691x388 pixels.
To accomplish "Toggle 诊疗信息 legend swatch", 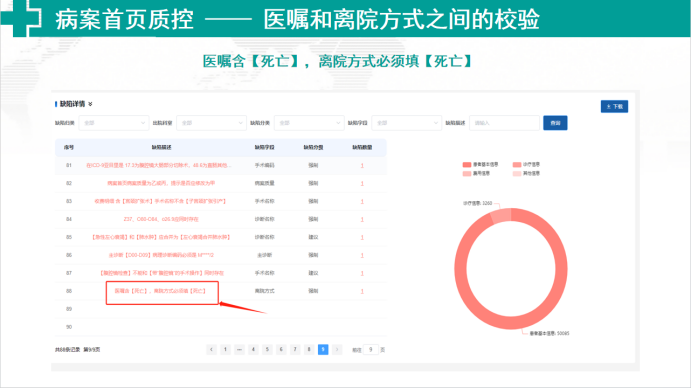I will tap(517, 164).
